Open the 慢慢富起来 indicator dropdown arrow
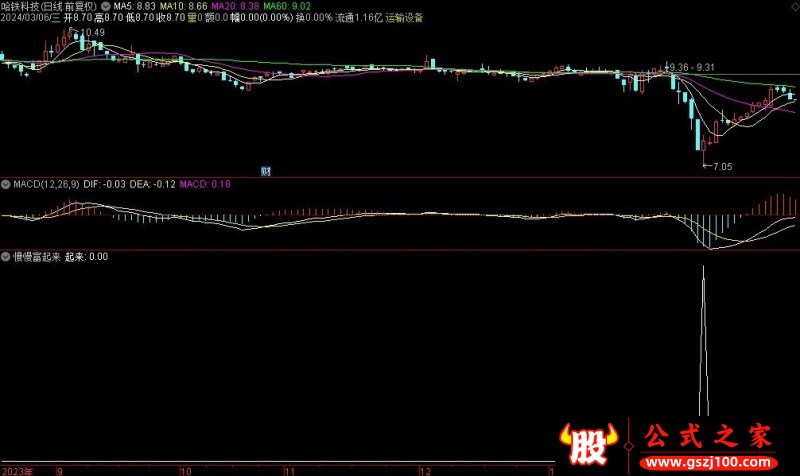Viewport: 800px width, 476px height. (6, 257)
